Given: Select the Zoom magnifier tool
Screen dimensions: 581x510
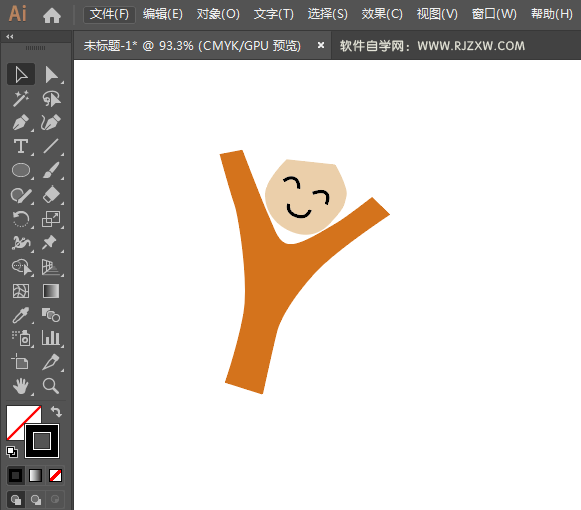Looking at the screenshot, I should coord(51,386).
